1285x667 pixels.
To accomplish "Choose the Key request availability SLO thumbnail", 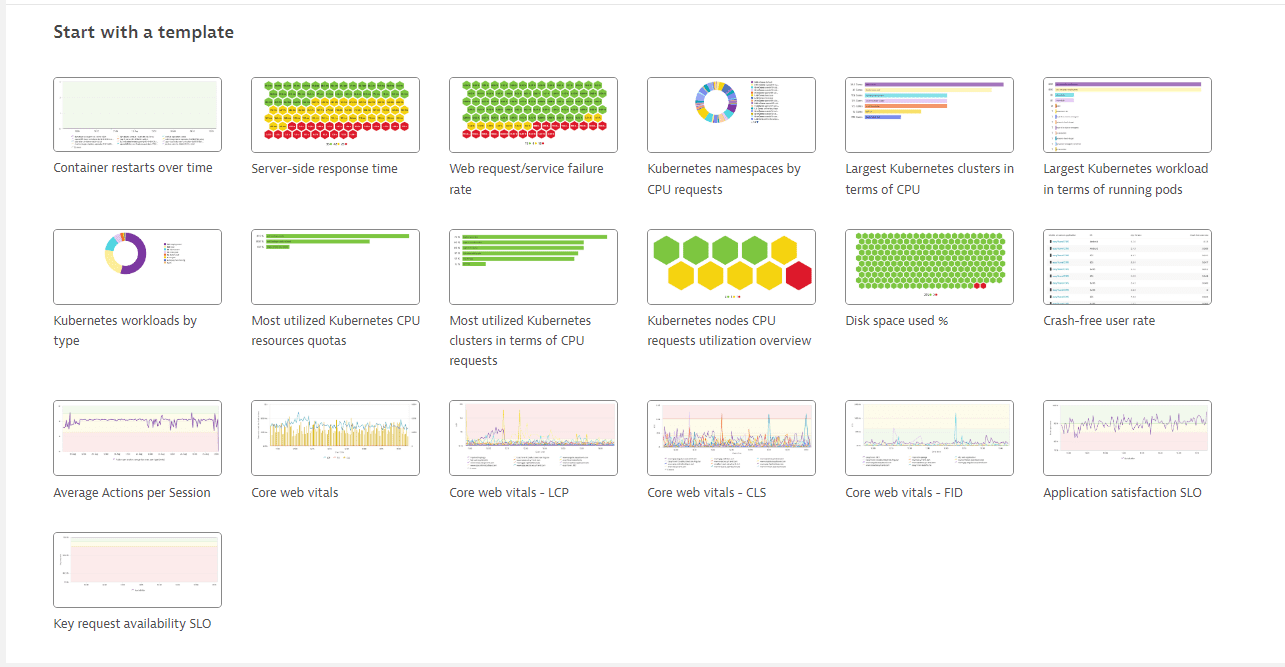I will (137, 570).
